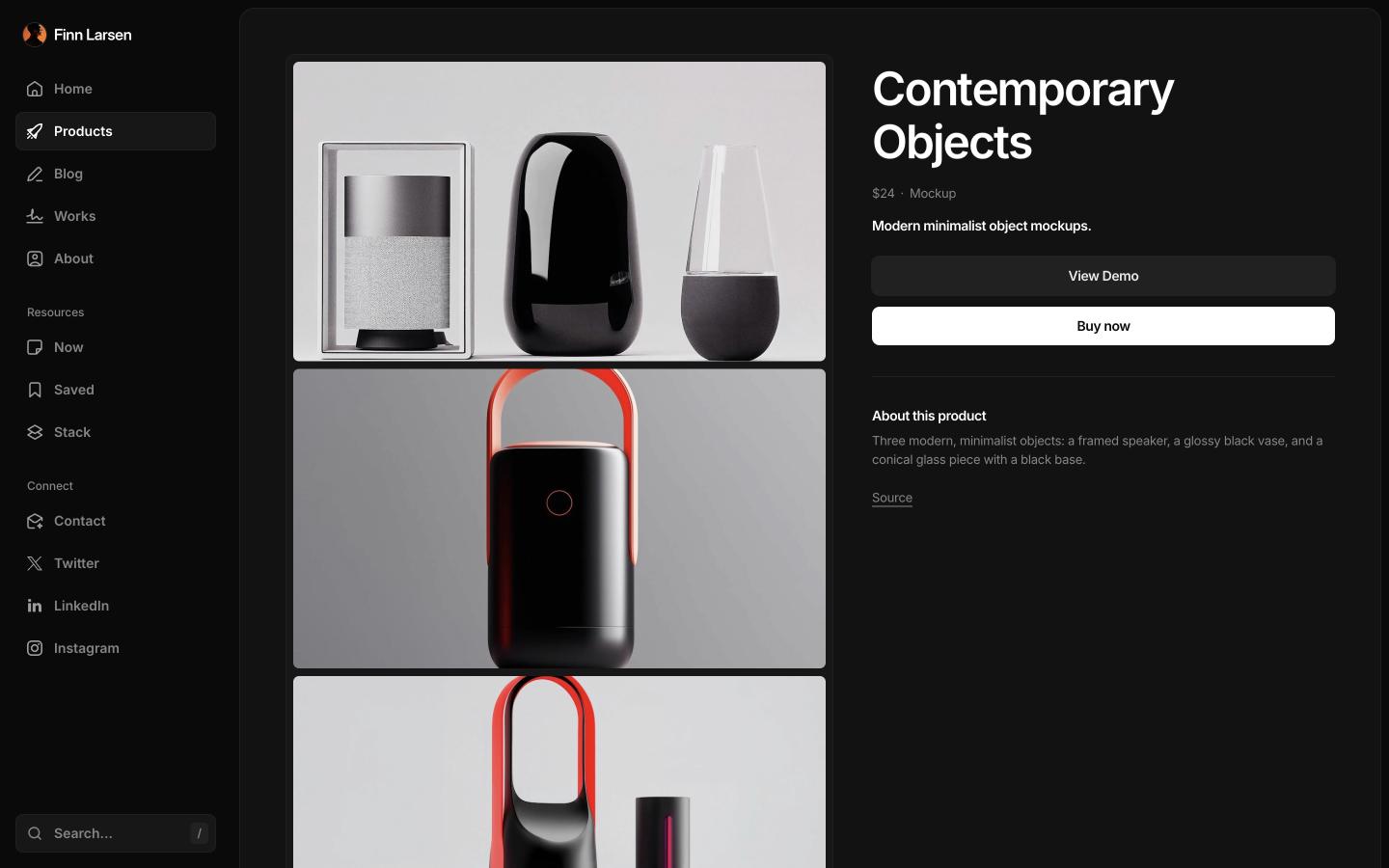Open the three-objects mockup thumbnail
The height and width of the screenshot is (868, 1389).
pyautogui.click(x=559, y=211)
